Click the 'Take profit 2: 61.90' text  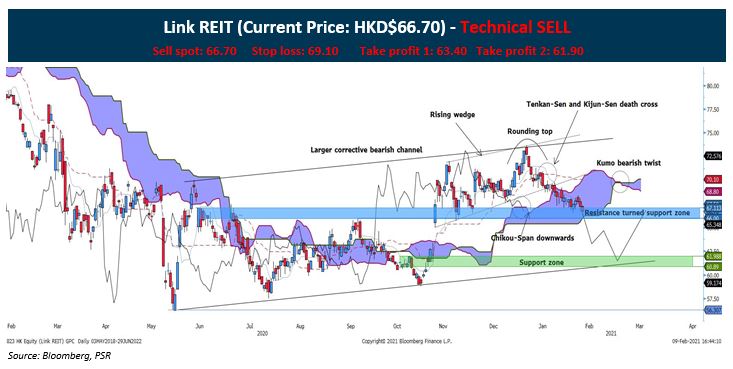coord(530,51)
